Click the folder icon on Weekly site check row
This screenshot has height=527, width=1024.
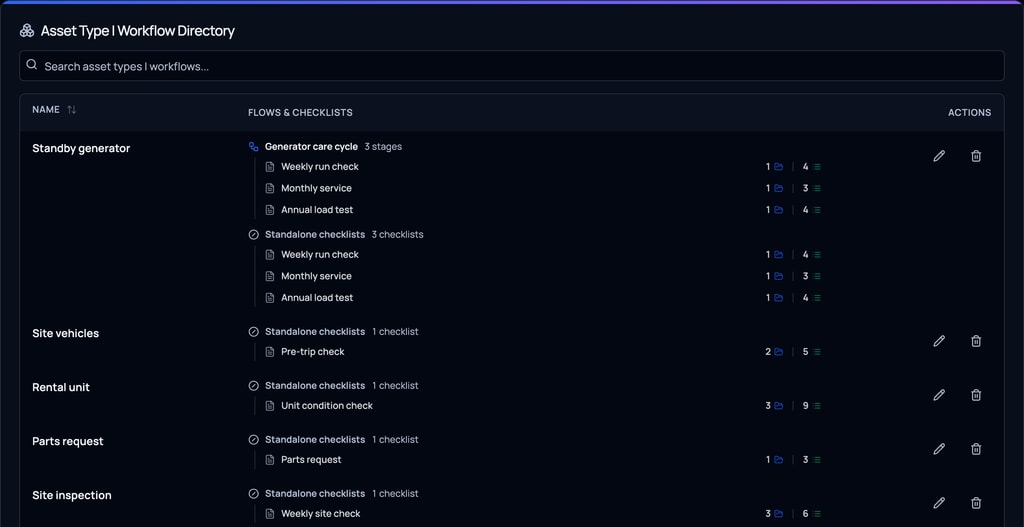click(778, 514)
